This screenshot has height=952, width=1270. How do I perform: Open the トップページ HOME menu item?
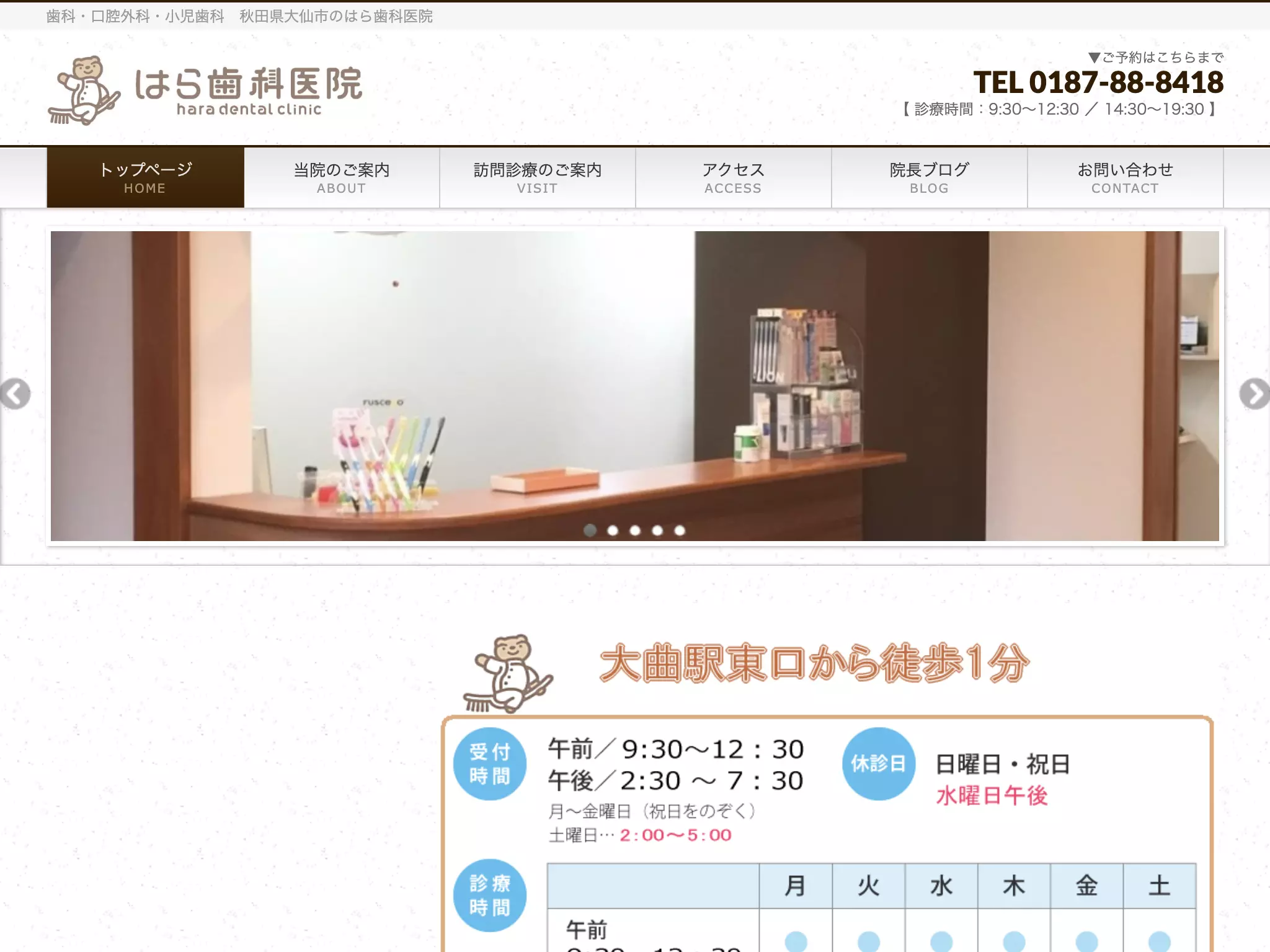point(146,178)
